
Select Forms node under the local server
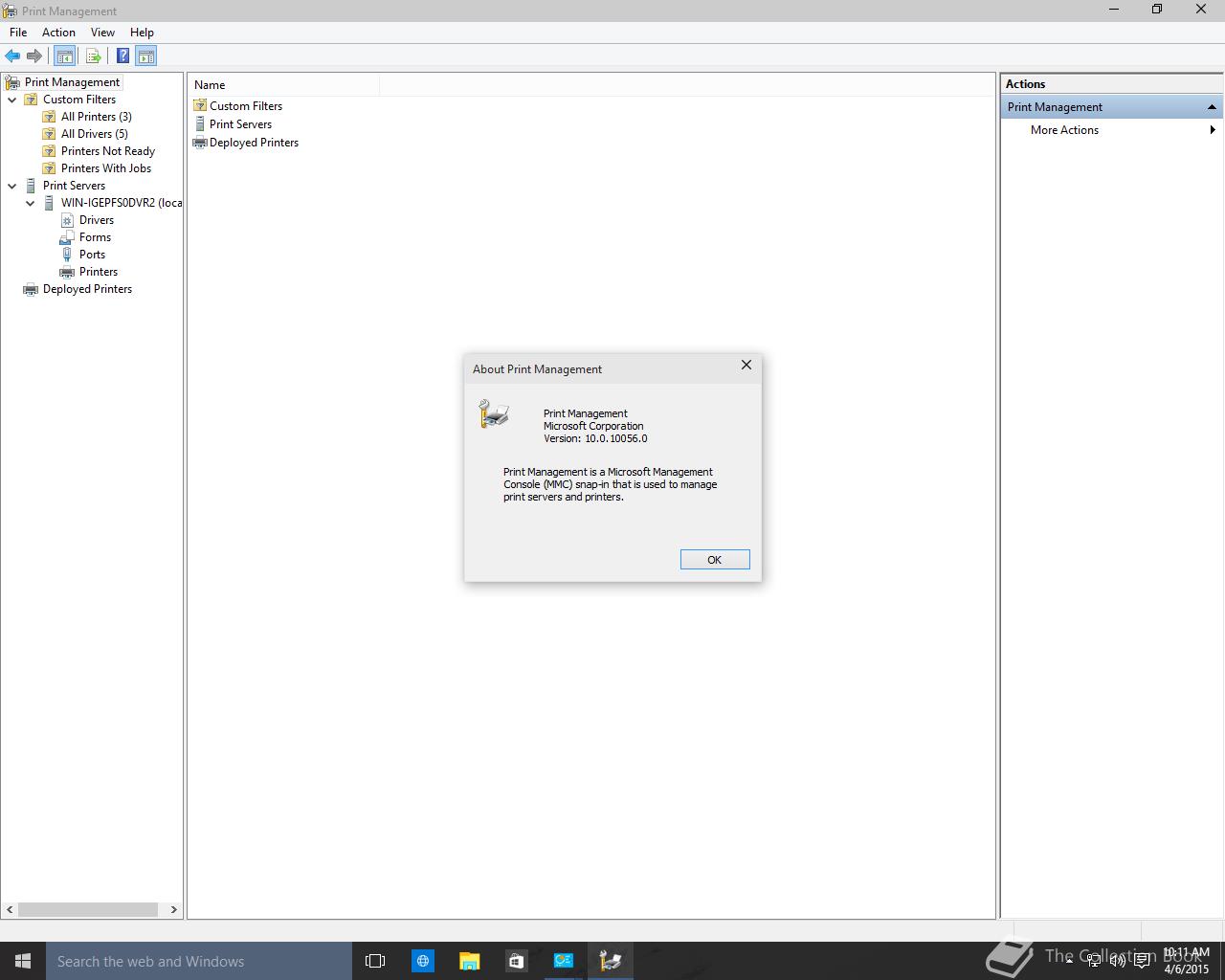[x=95, y=237]
